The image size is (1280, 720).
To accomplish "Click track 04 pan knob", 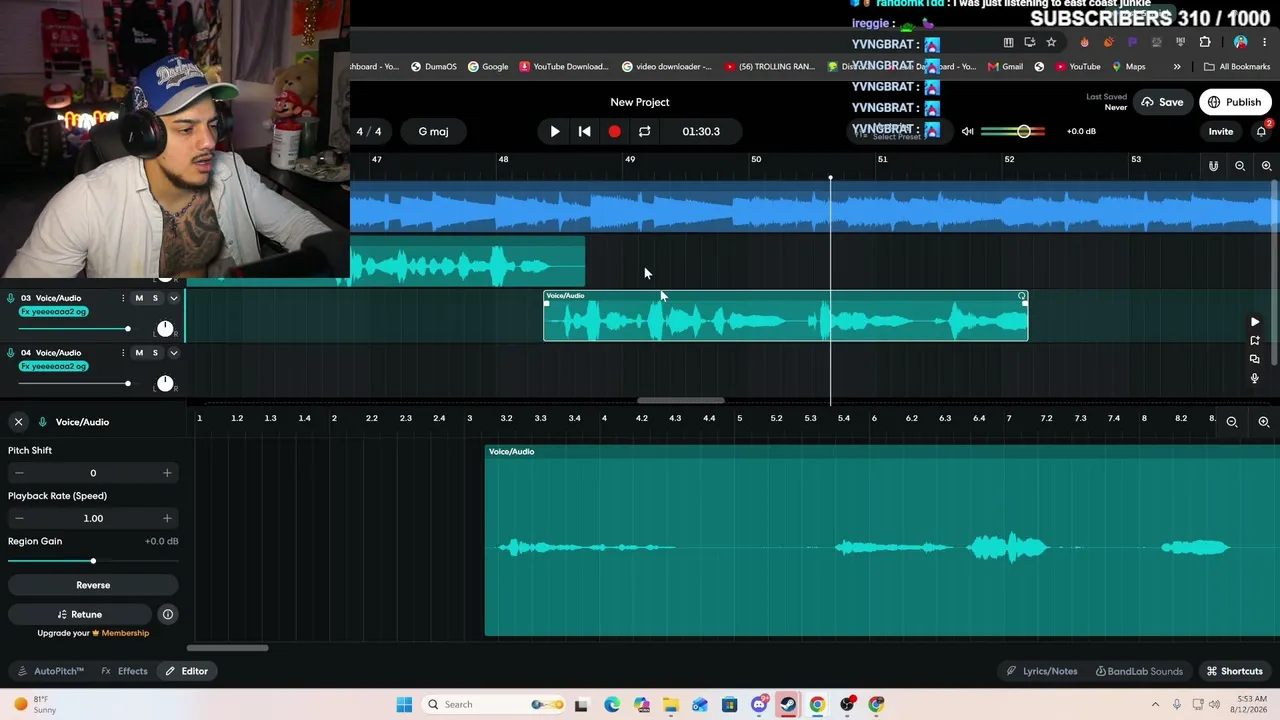I will tap(165, 383).
